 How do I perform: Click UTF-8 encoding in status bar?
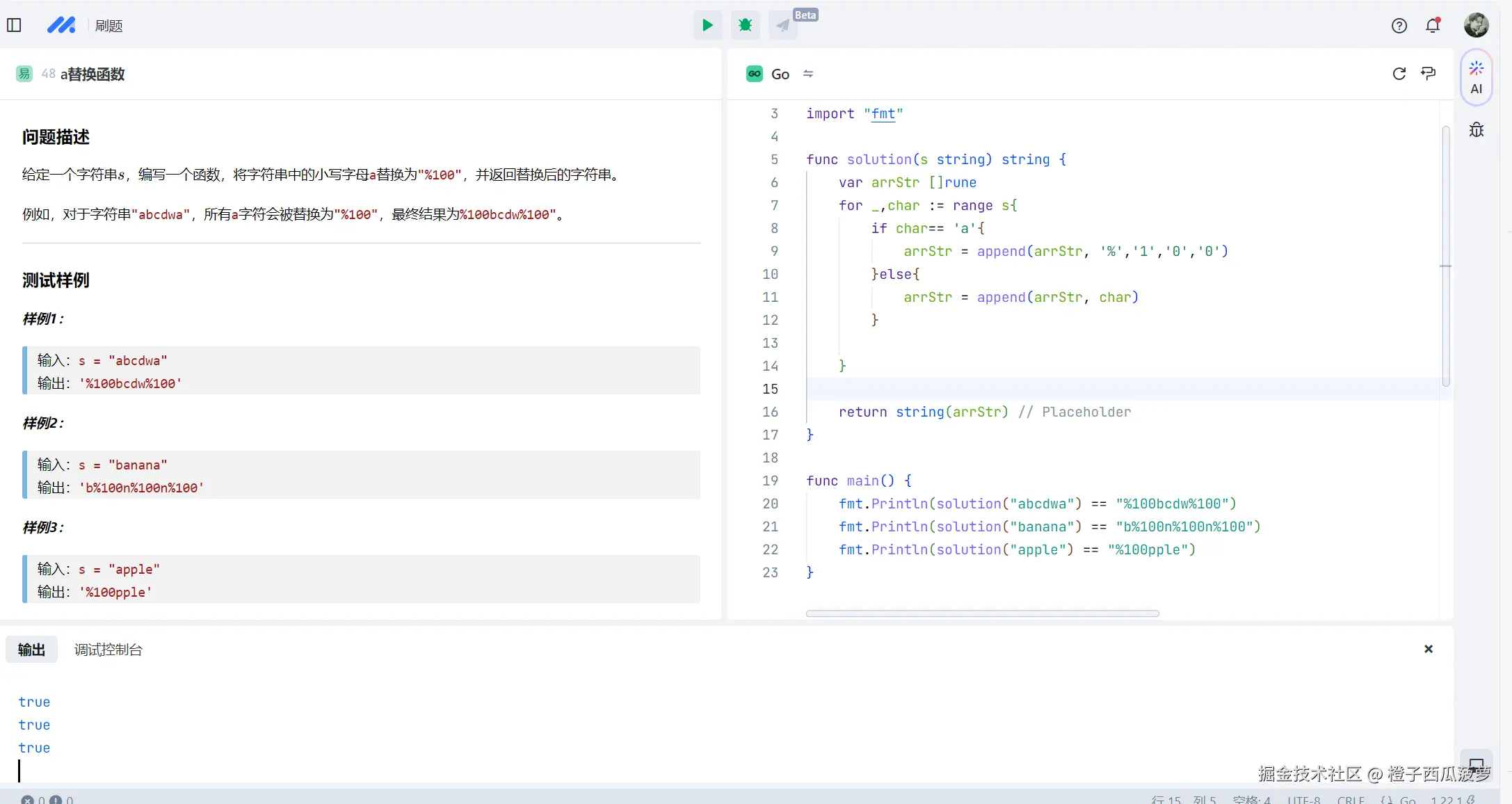click(1303, 800)
